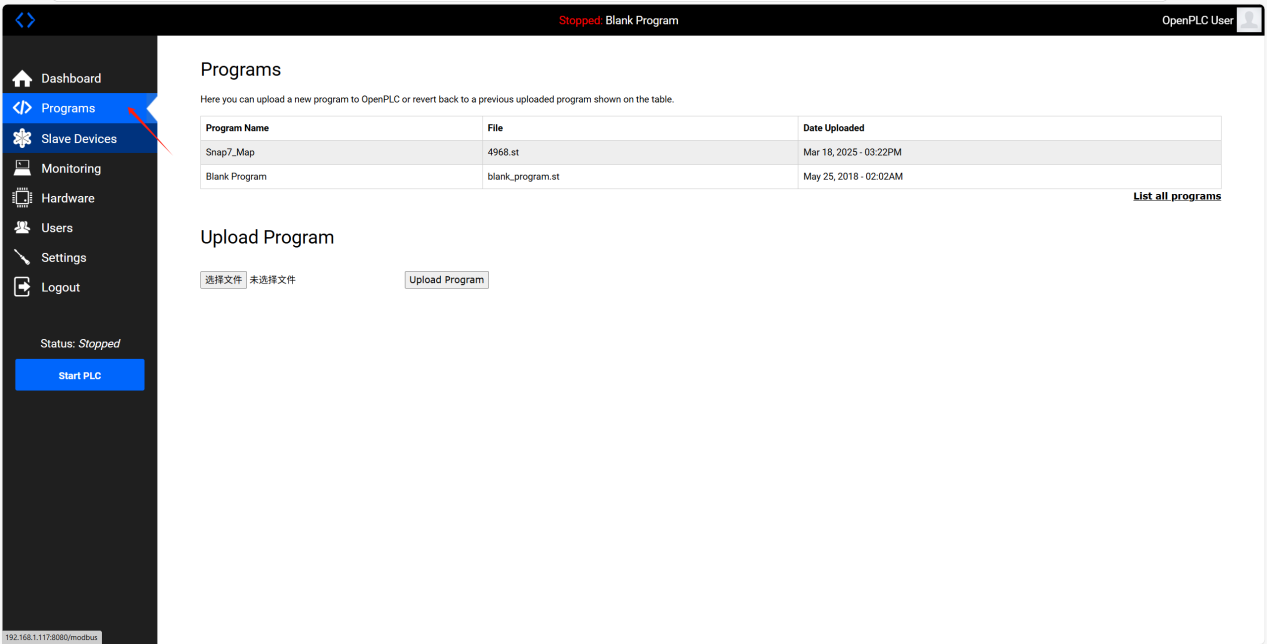Viewport: 1267px width, 644px height.
Task: Click the Users icon in sidebar
Action: (22, 228)
